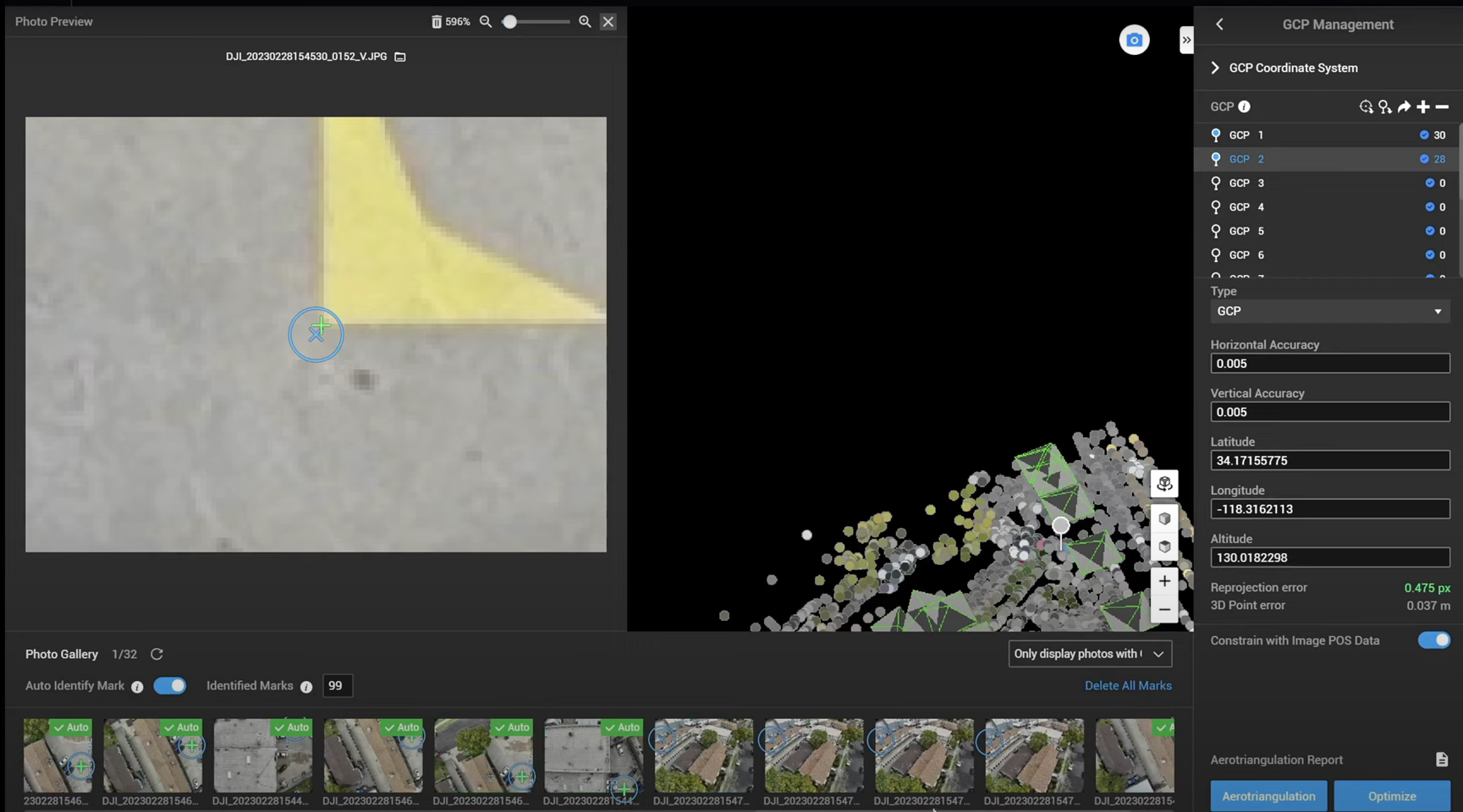Click the pin-with-arrow GCP toolbar icon

pos(1385,107)
